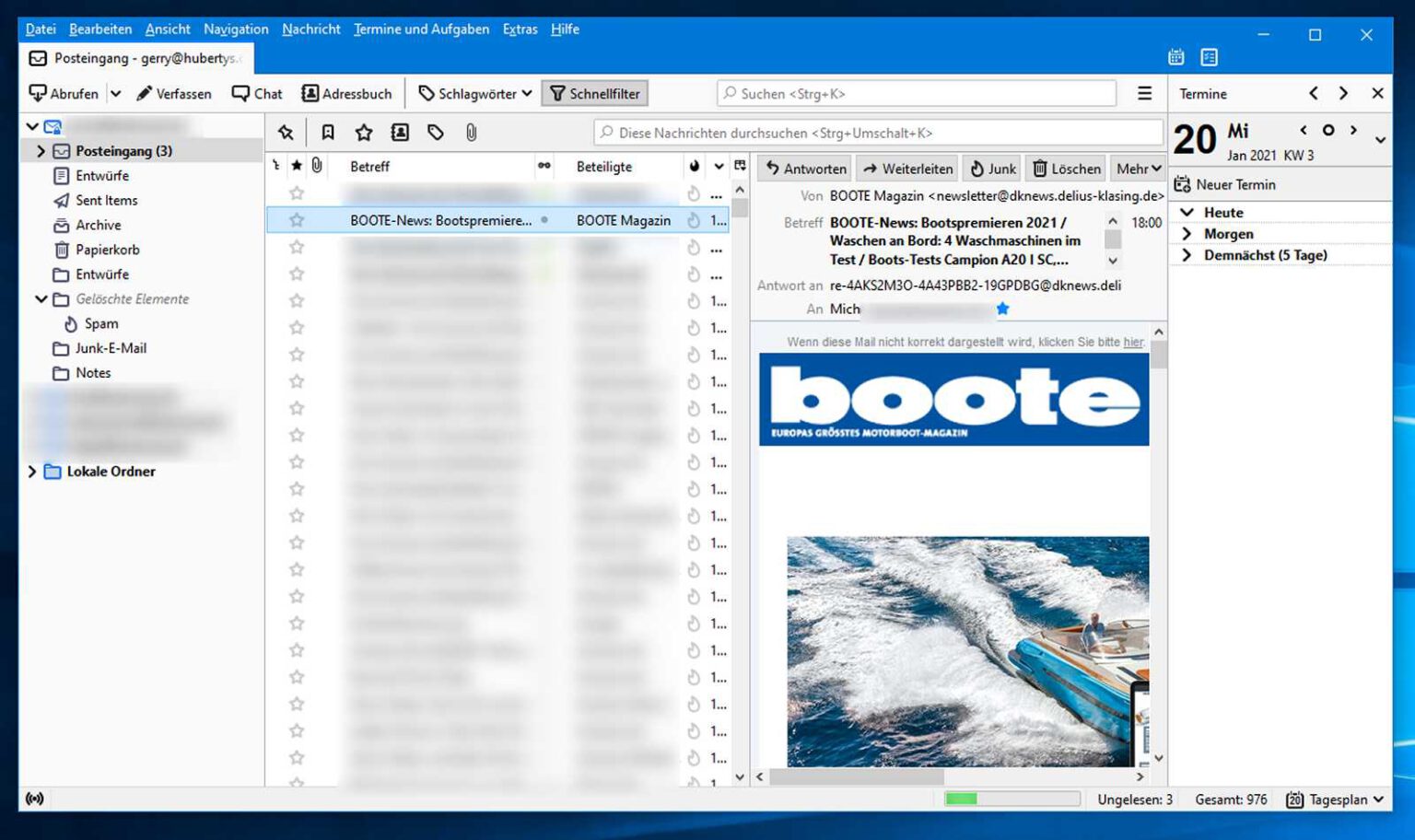Click the chat status icon in status bar
The height and width of the screenshot is (840, 1415).
pos(35,799)
